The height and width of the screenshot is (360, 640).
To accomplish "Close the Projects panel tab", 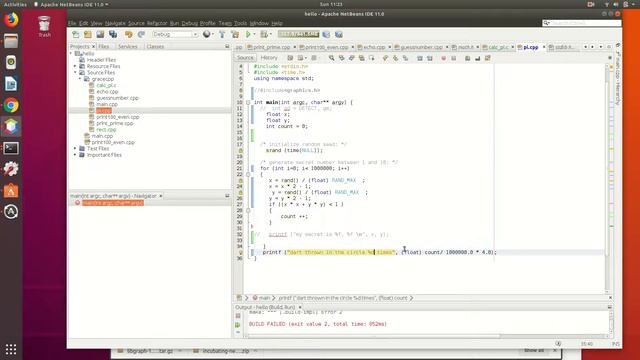I will (93, 47).
